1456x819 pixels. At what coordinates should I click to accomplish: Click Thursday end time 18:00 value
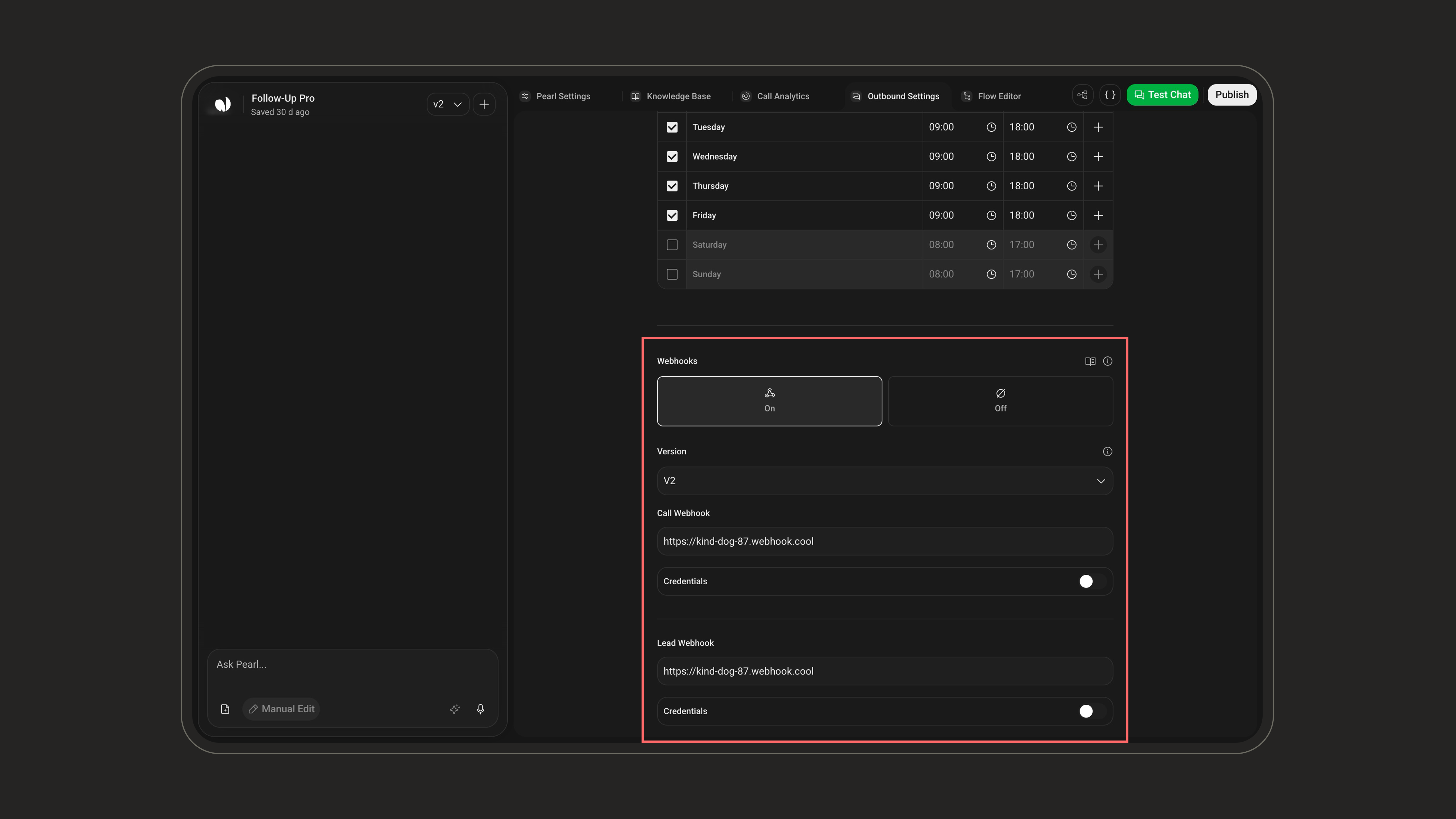[x=1022, y=186]
